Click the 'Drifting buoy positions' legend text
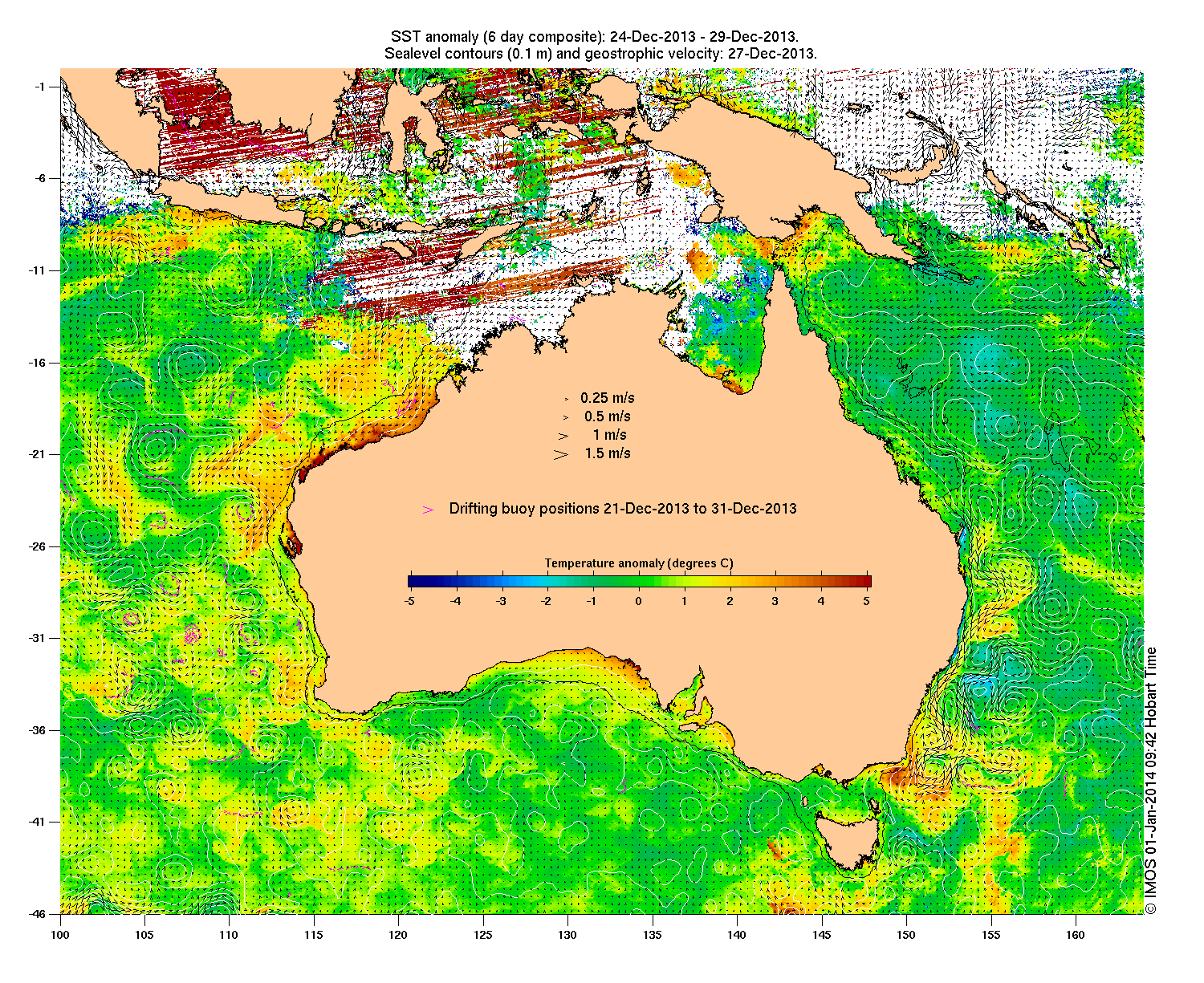This screenshot has height=983, width=1204. pos(623,509)
